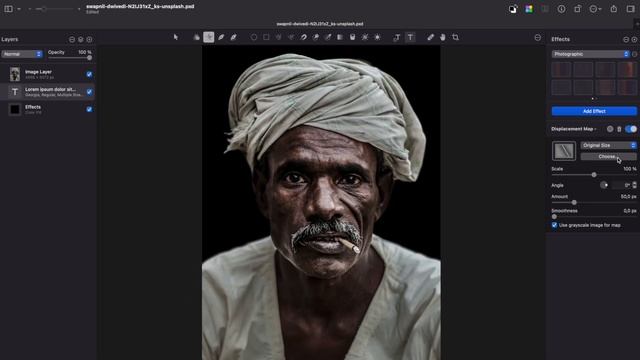The width and height of the screenshot is (640, 360).
Task: Click the displacement map image thumbnail
Action: (x=564, y=151)
